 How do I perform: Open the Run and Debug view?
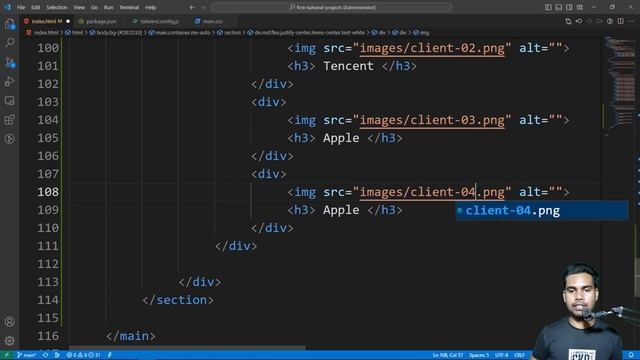point(9,81)
